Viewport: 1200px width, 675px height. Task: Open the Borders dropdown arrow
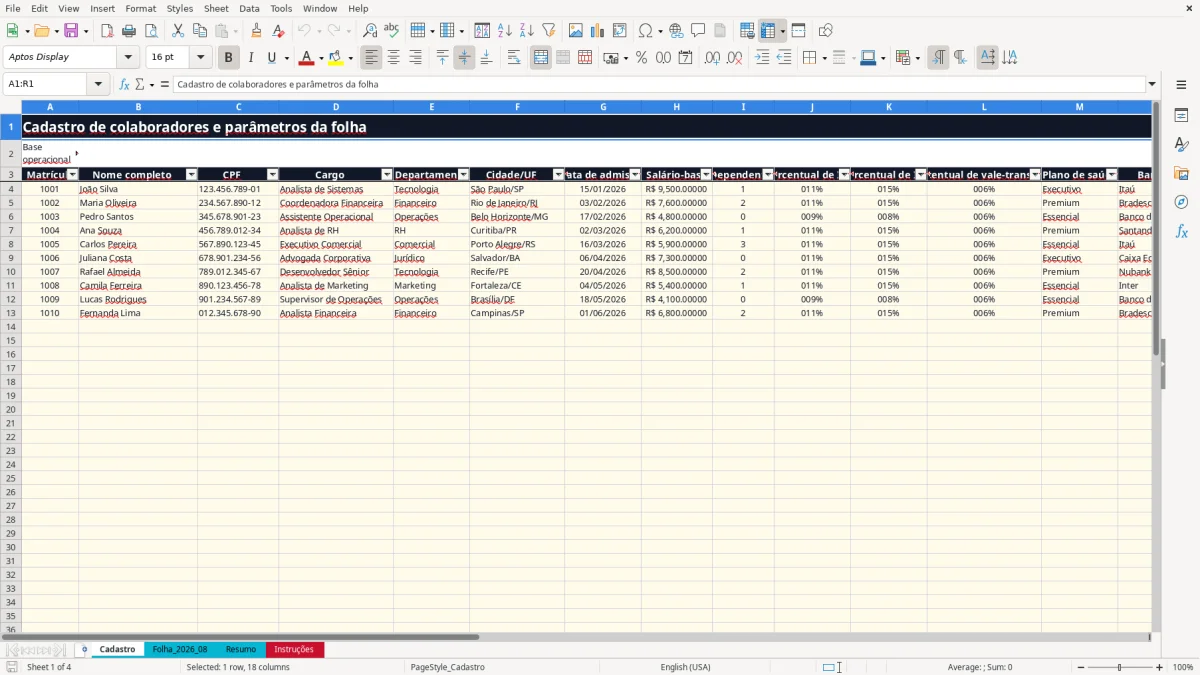click(x=823, y=58)
